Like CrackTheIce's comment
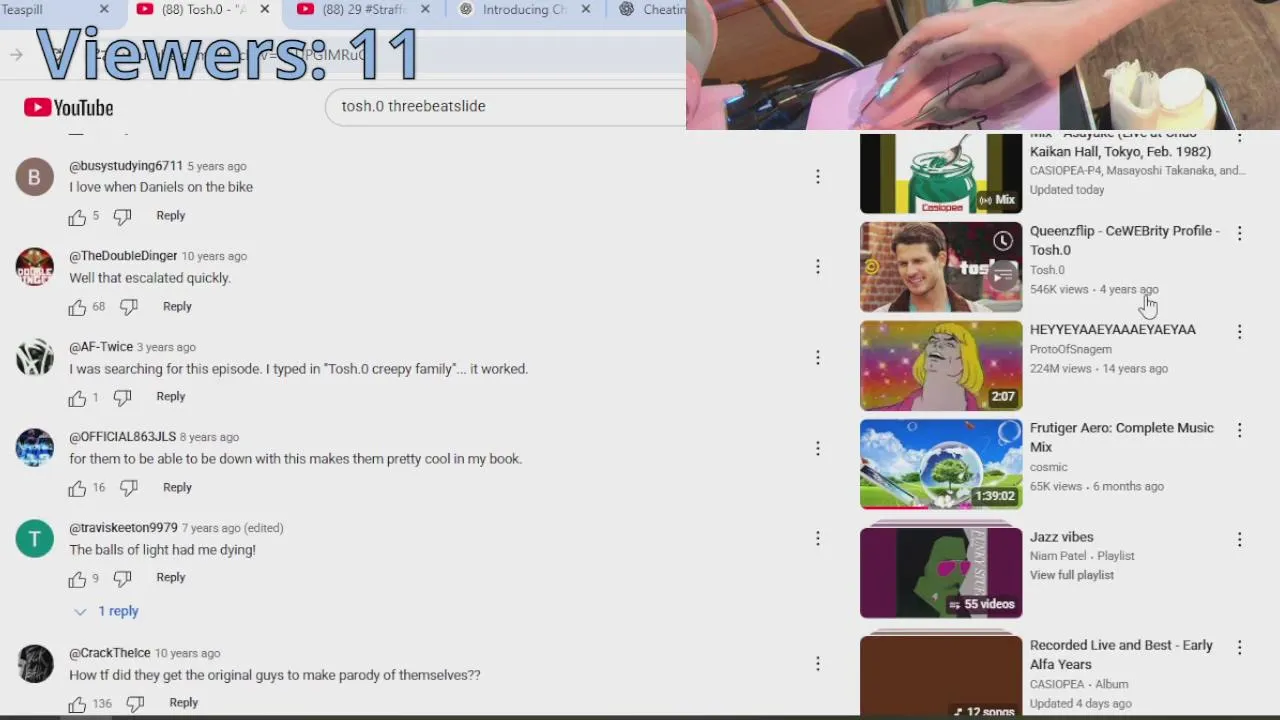Image resolution: width=1280 pixels, height=720 pixels. tap(77, 704)
